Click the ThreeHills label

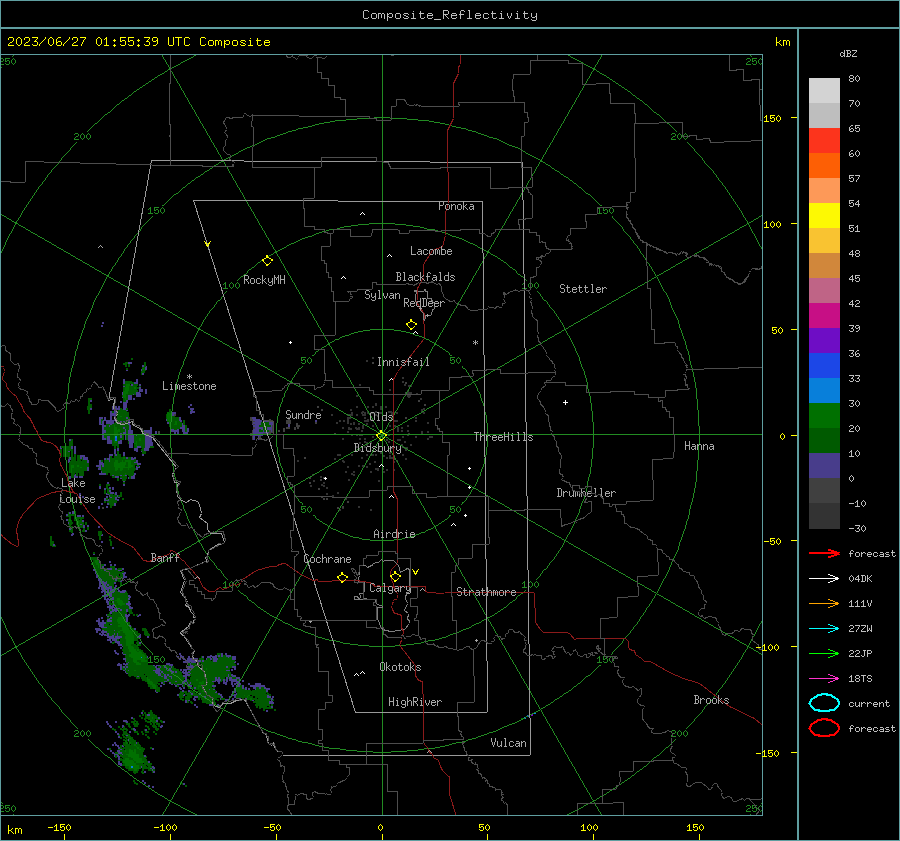pyautogui.click(x=503, y=437)
